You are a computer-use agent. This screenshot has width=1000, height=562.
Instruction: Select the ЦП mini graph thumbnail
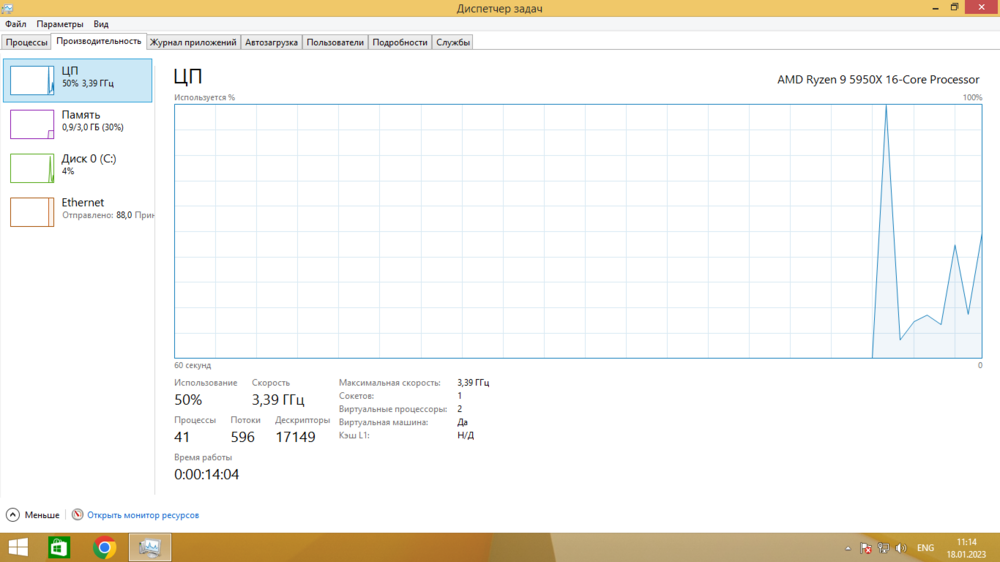pos(32,81)
